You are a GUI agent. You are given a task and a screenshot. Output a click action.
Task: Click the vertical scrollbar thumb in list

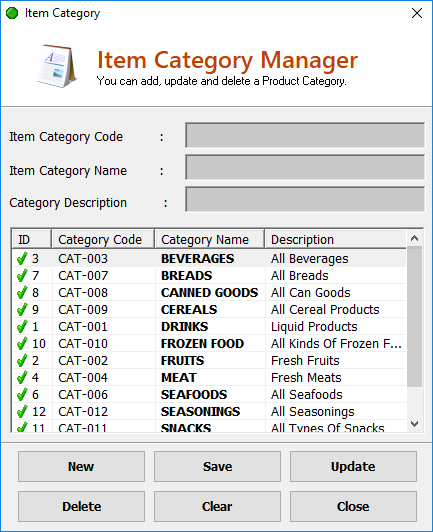tap(414, 317)
